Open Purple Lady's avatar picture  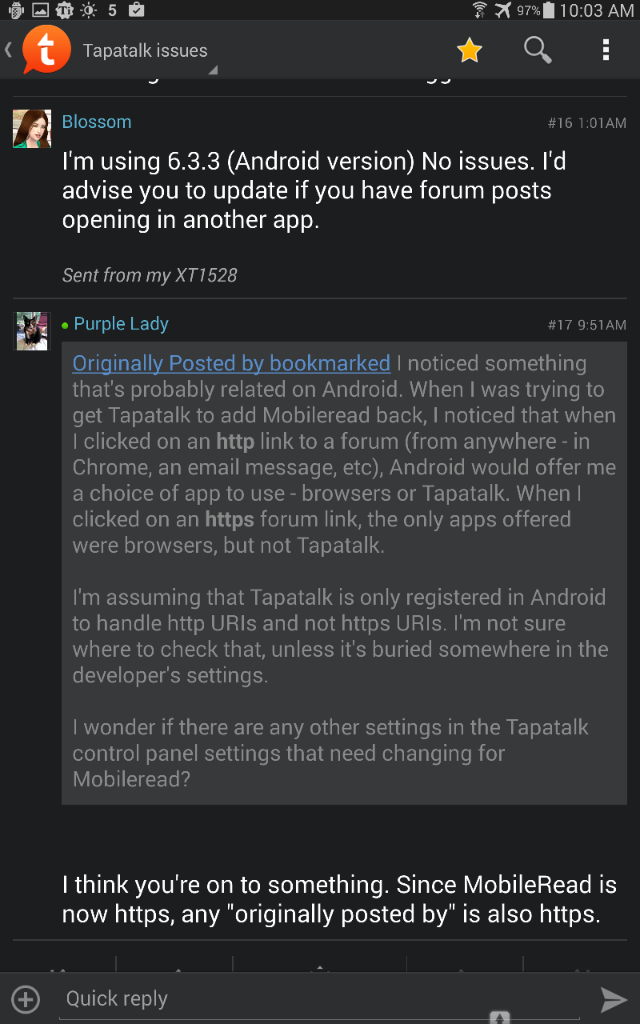click(32, 331)
